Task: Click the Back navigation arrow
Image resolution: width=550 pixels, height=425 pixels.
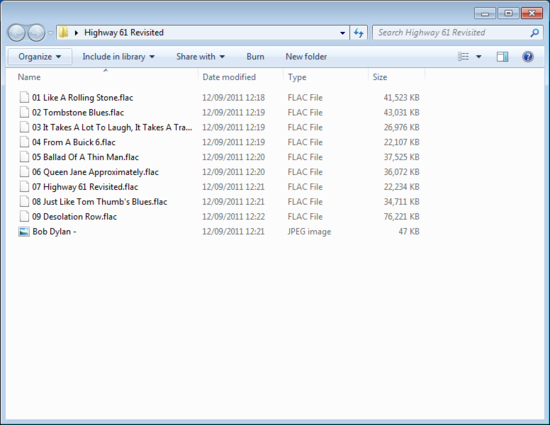Action: 16,33
